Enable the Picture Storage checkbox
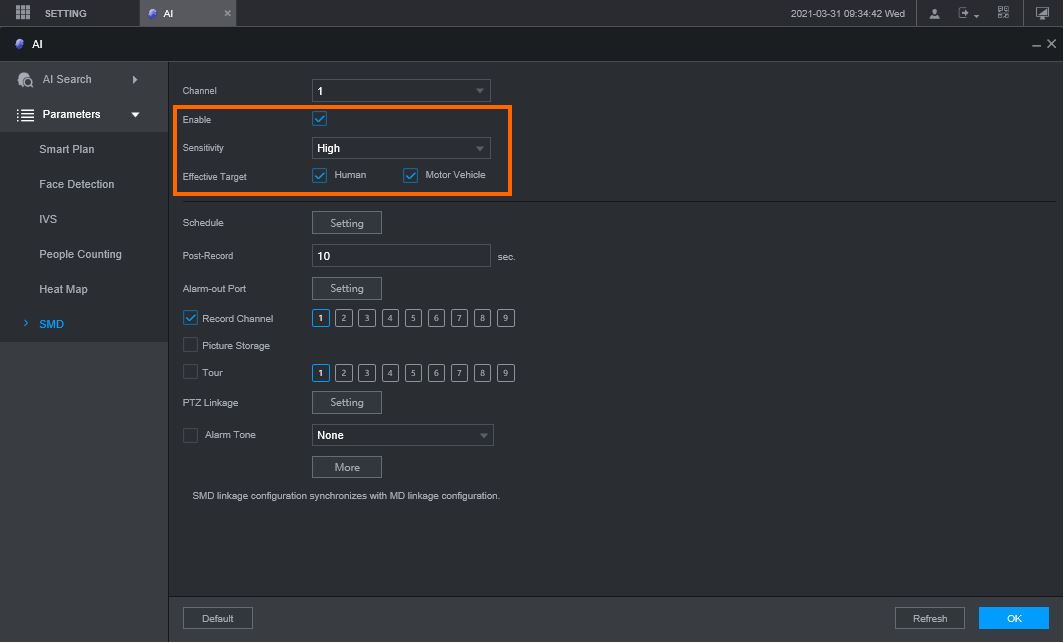 tap(190, 346)
